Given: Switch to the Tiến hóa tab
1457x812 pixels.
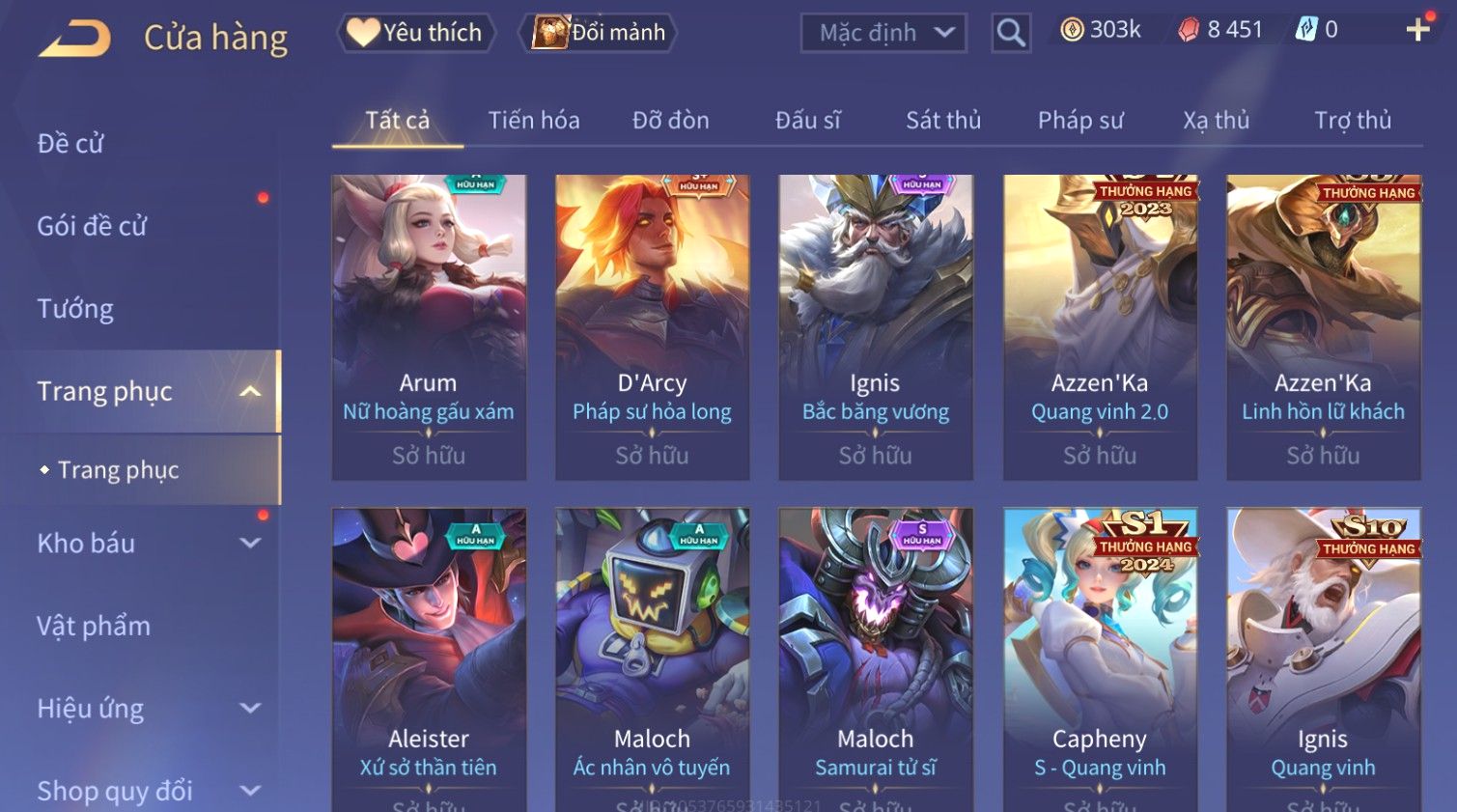Looking at the screenshot, I should 534,121.
